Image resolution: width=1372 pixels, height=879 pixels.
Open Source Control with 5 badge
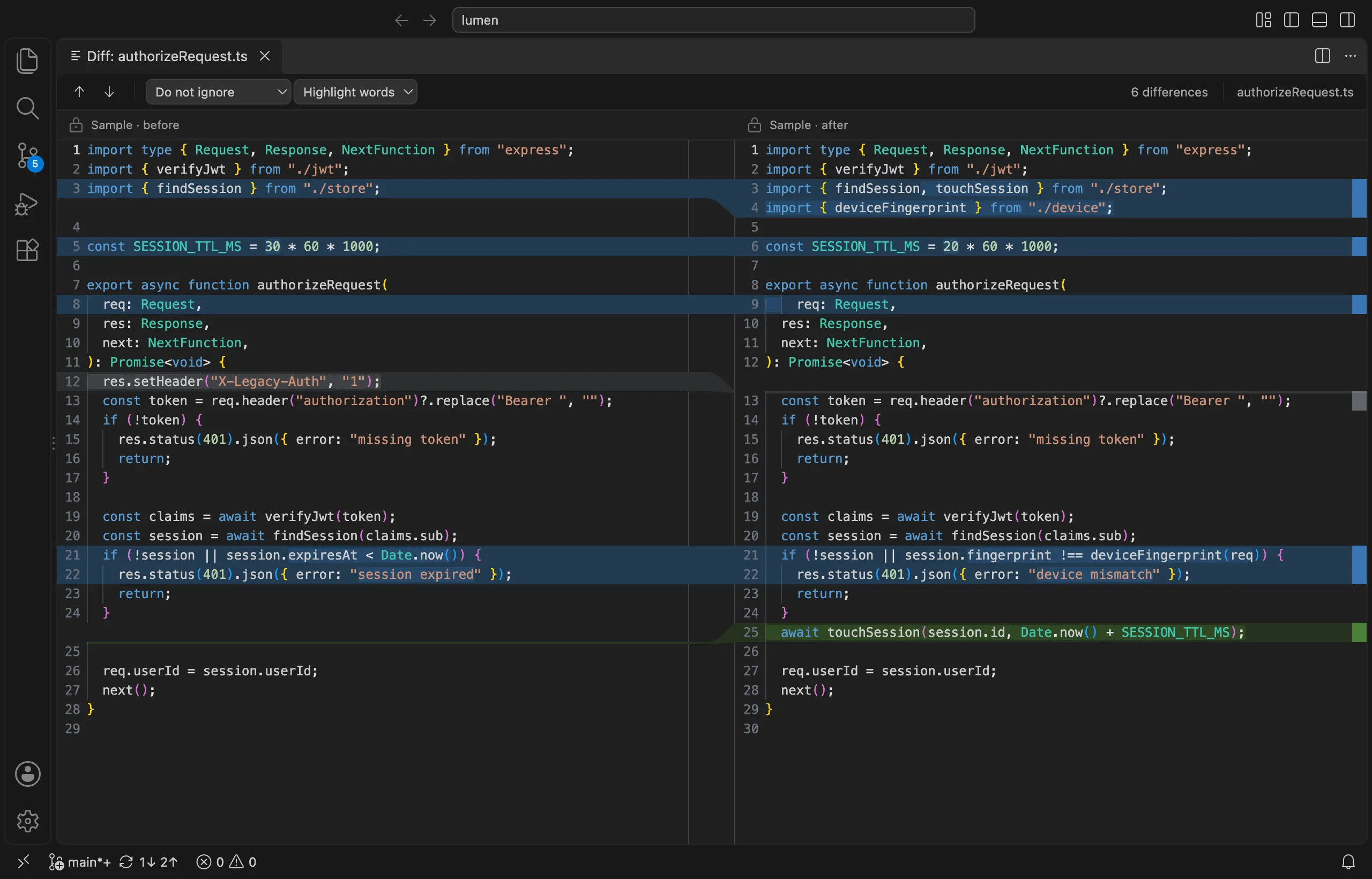click(28, 156)
